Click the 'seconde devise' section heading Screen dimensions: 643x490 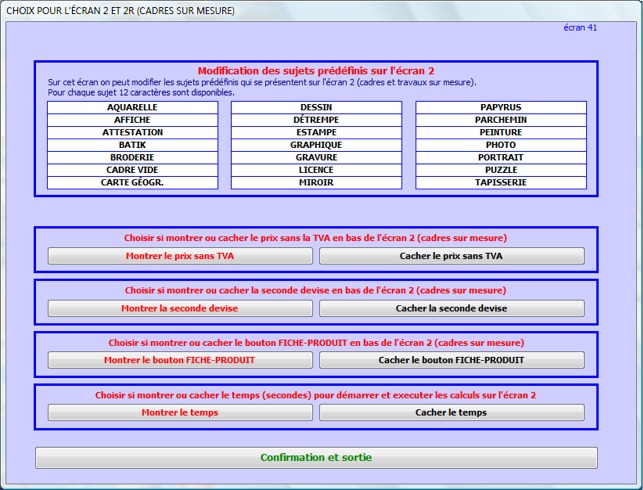[x=315, y=291]
